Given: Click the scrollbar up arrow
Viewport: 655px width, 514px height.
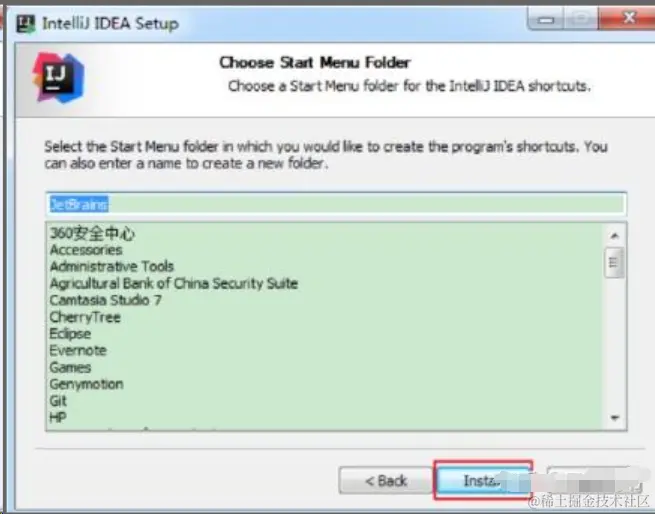Looking at the screenshot, I should coord(614,236).
